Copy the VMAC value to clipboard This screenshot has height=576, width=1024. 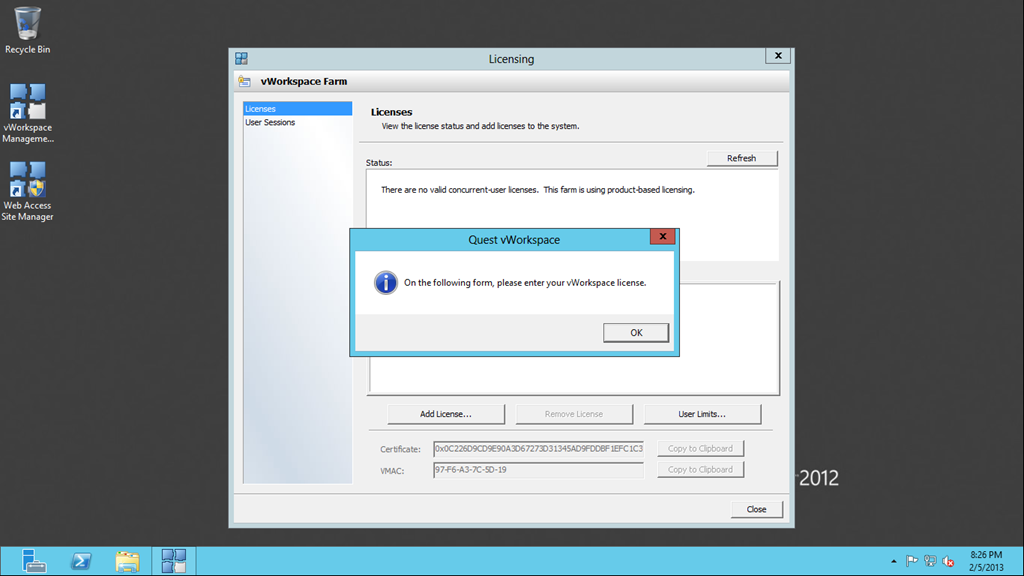point(700,470)
